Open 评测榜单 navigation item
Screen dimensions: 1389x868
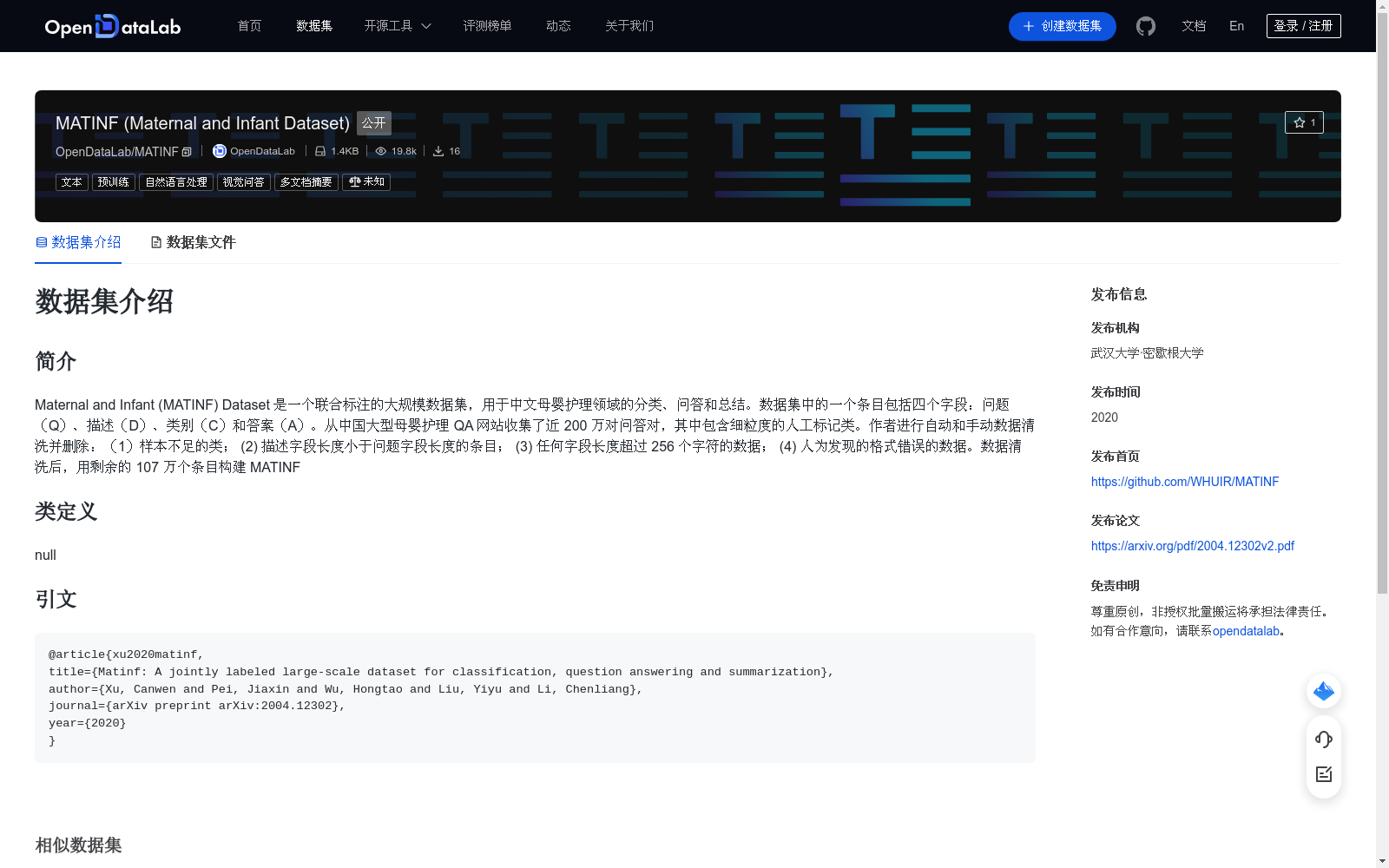(x=487, y=26)
